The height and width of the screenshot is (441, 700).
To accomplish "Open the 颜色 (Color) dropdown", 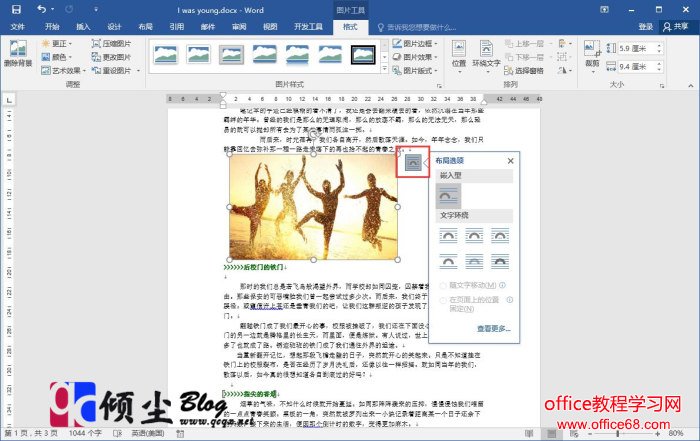I will click(x=57, y=57).
